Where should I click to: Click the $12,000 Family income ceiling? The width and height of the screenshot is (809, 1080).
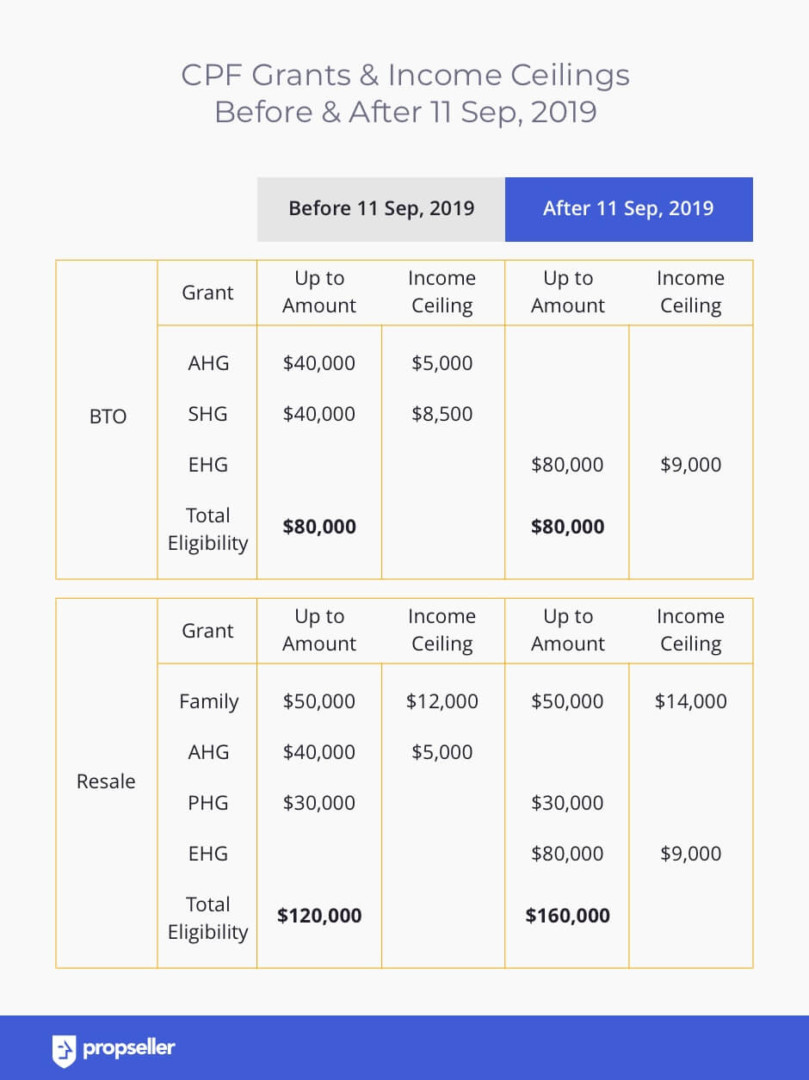click(442, 701)
